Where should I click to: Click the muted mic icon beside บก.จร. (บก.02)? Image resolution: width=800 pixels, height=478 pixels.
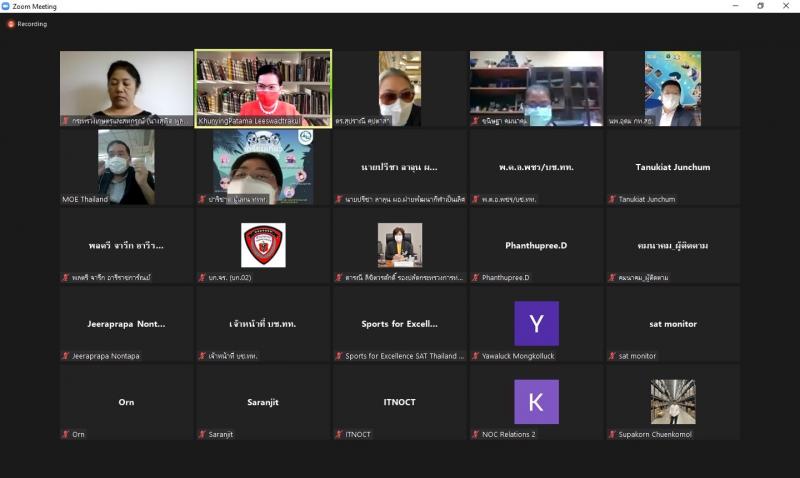202,278
